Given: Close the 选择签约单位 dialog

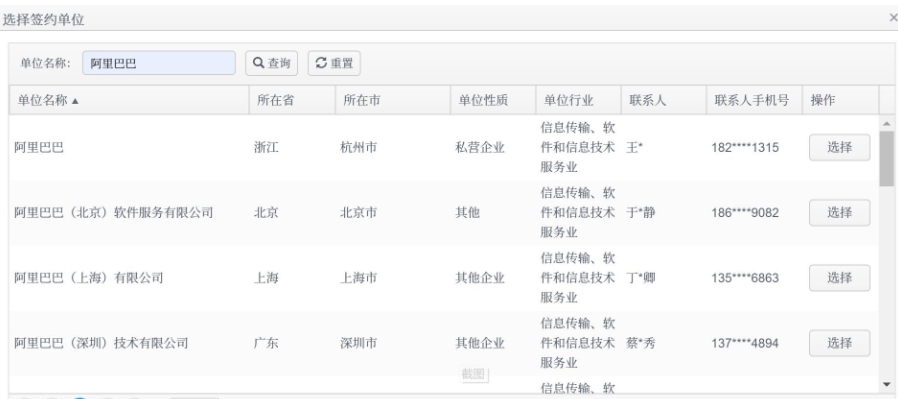Looking at the screenshot, I should [x=893, y=18].
